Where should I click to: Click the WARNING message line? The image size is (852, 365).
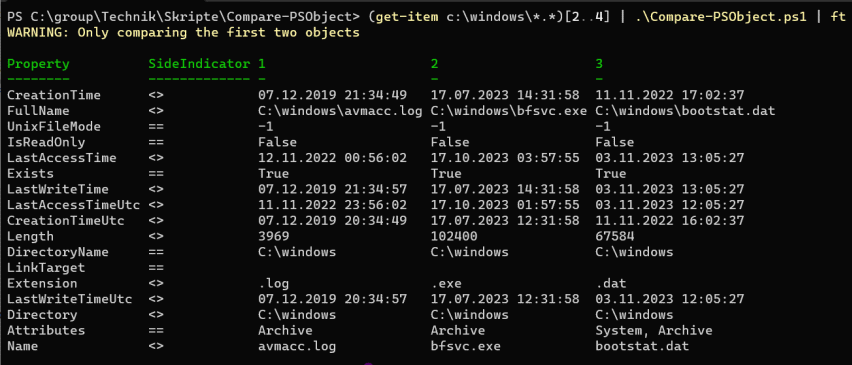(183, 33)
